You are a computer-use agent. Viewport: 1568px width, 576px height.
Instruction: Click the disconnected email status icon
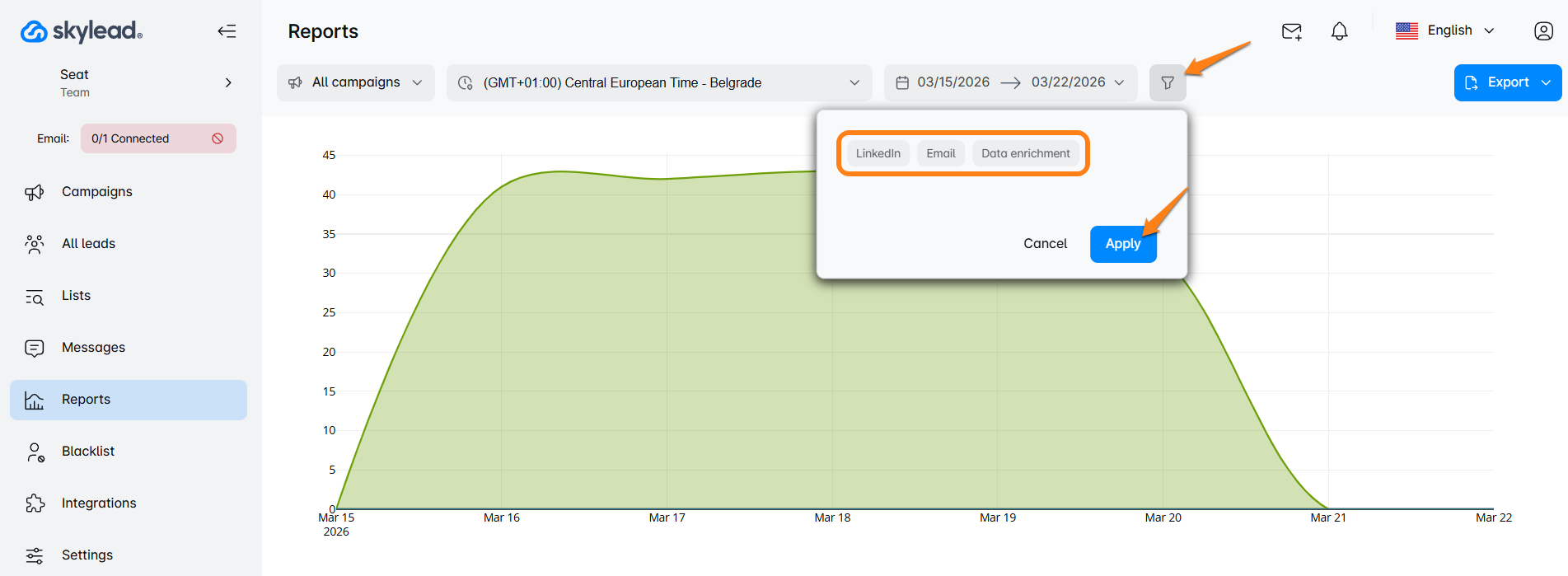pos(218,138)
